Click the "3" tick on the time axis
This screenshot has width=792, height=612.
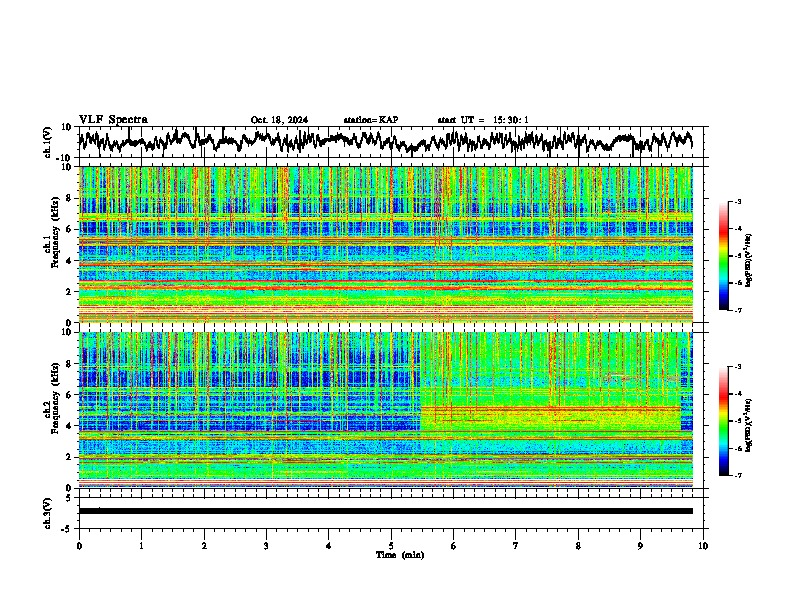[266, 546]
